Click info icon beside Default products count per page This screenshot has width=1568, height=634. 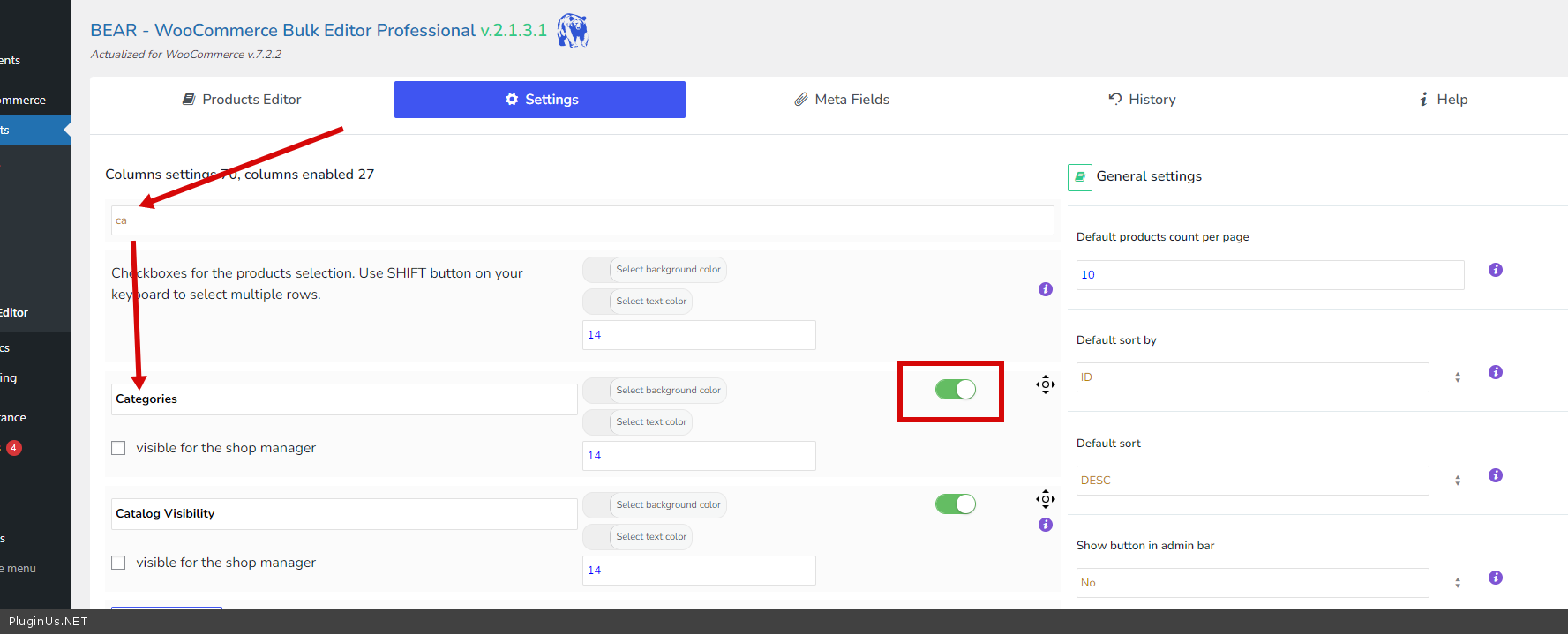1495,270
